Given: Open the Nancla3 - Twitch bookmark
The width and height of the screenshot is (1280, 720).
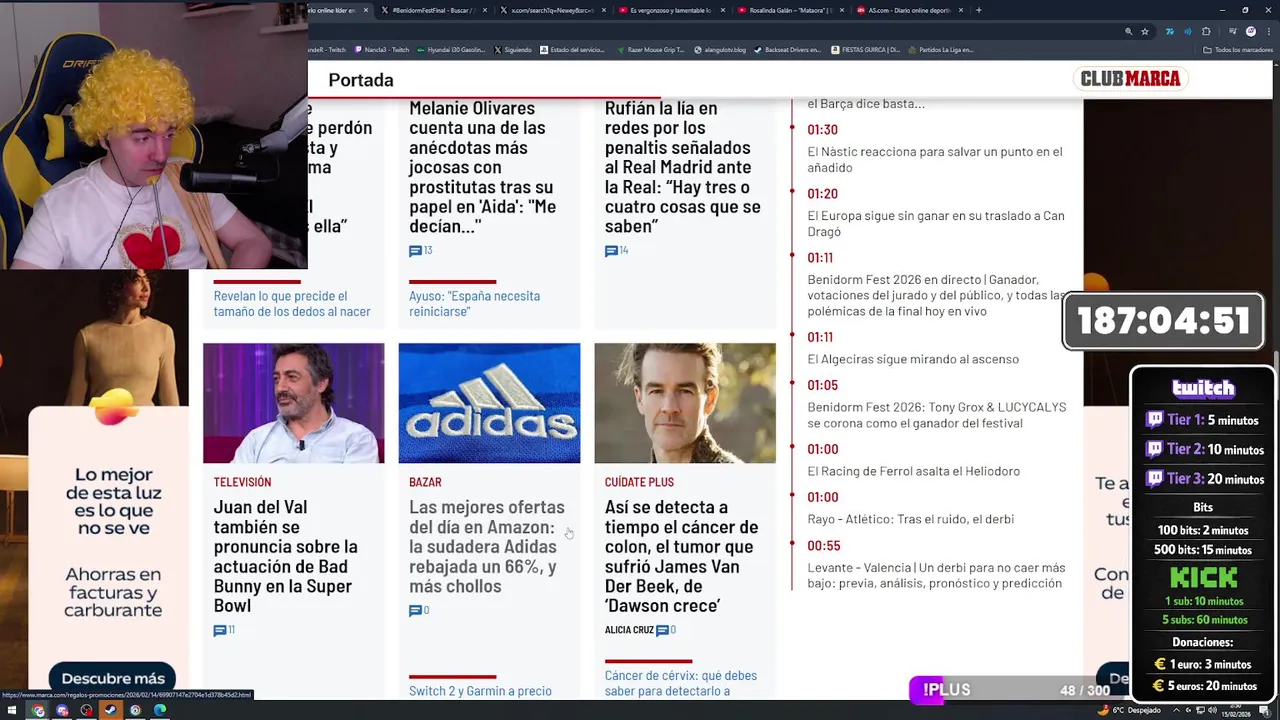Looking at the screenshot, I should 382,49.
